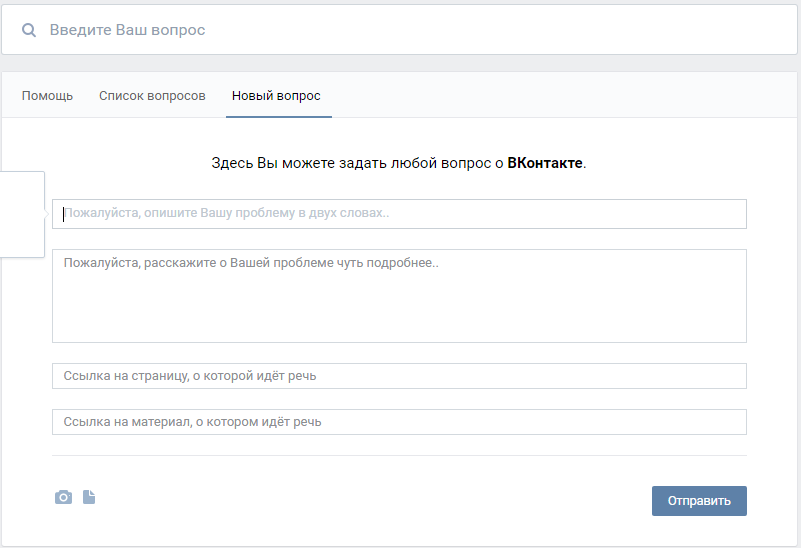Viewport: 801px width, 548px height.
Task: Click the search magnifier icon
Action: tap(29, 30)
